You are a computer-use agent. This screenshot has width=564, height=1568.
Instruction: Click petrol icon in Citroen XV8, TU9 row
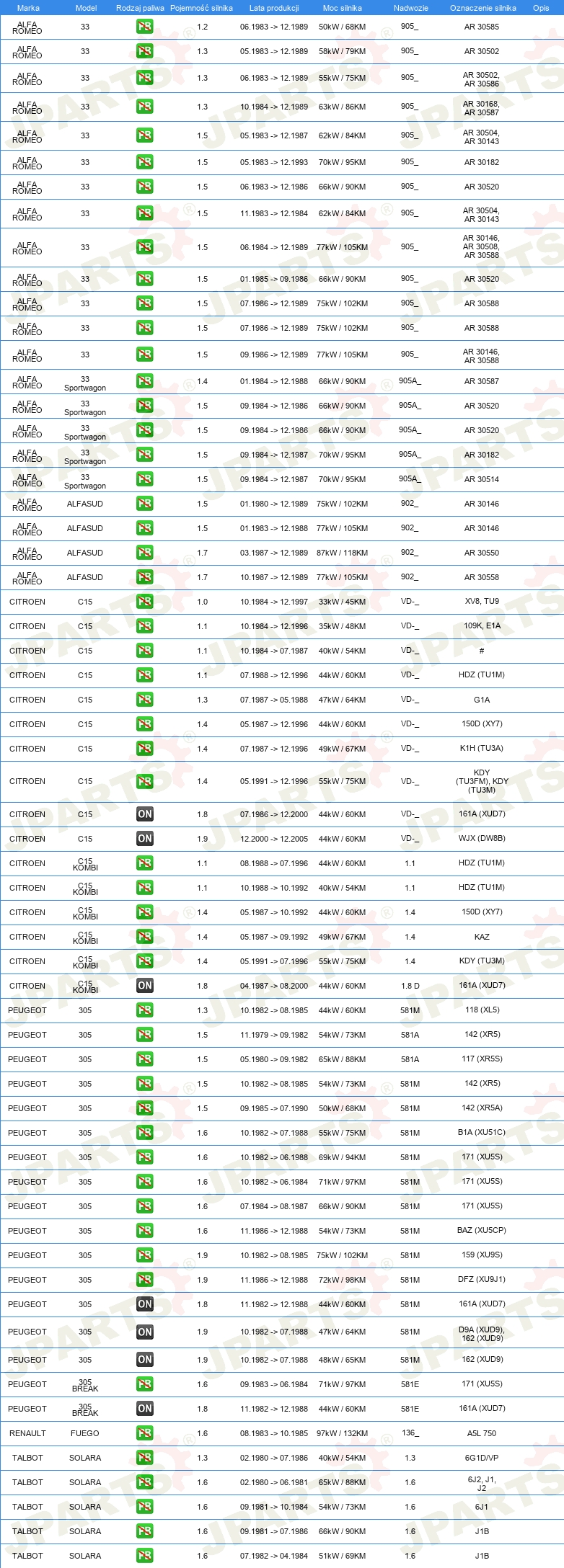(x=145, y=602)
